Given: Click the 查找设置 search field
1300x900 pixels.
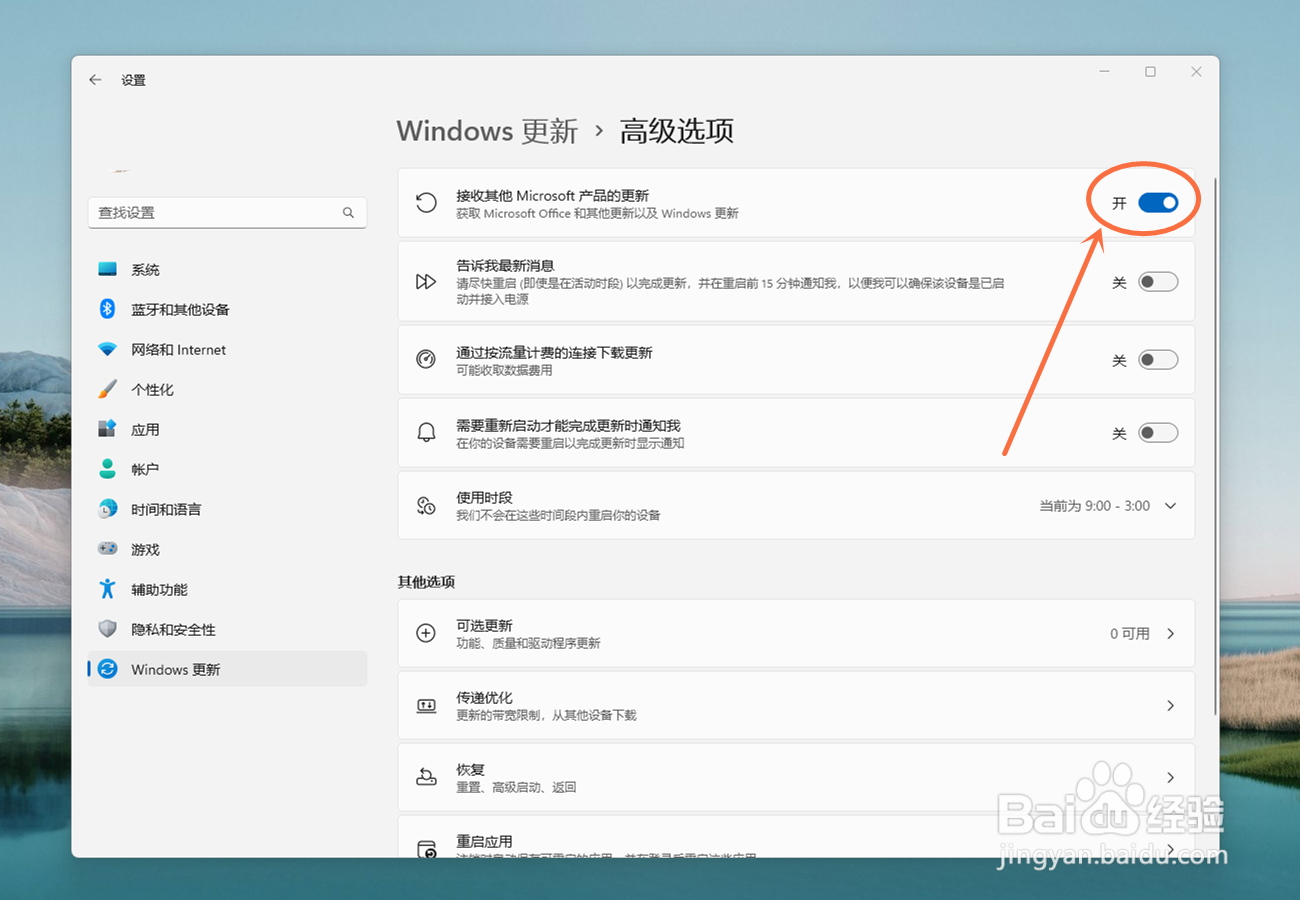Looking at the screenshot, I should (227, 213).
